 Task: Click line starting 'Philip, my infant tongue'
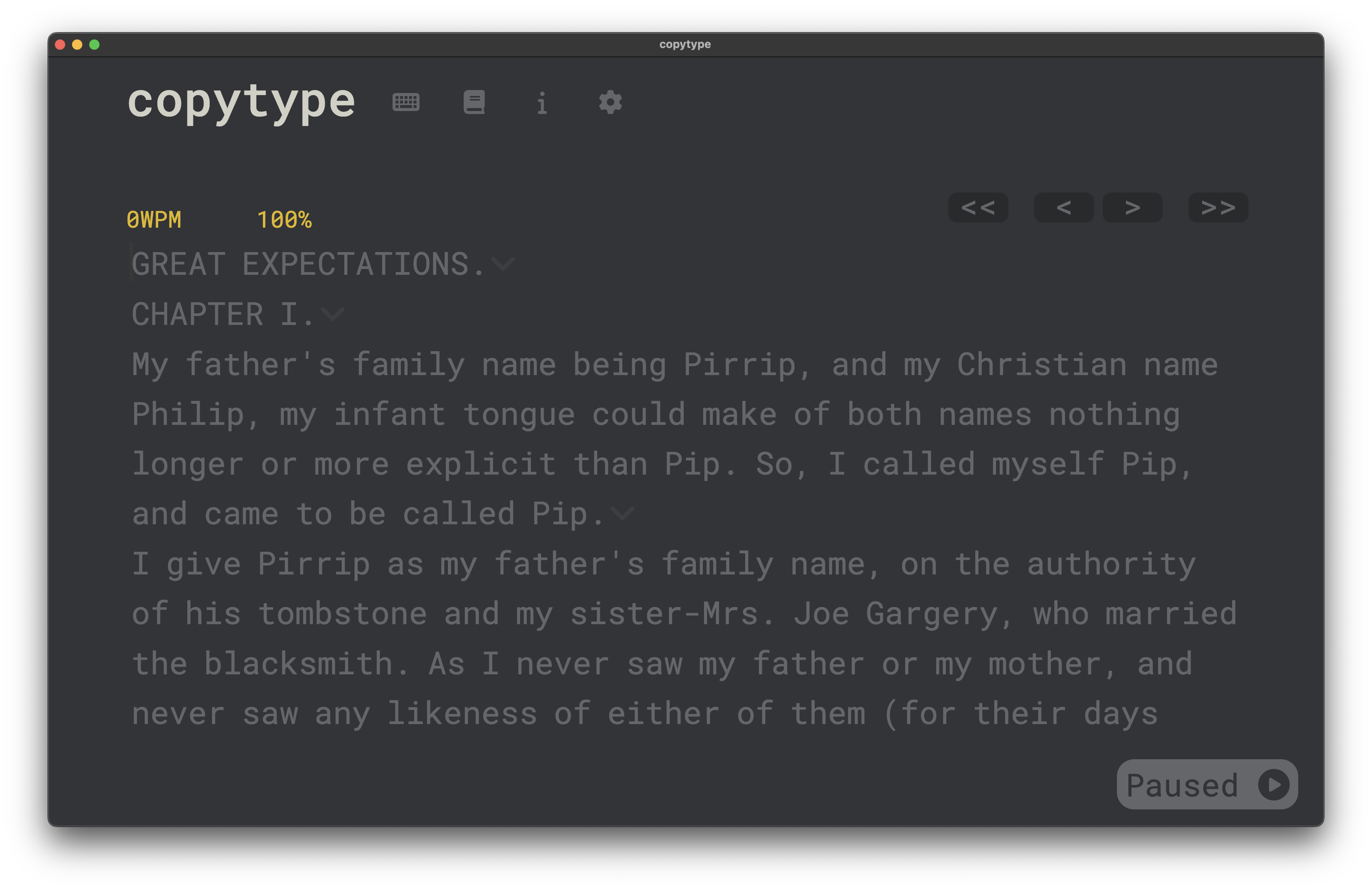click(656, 415)
